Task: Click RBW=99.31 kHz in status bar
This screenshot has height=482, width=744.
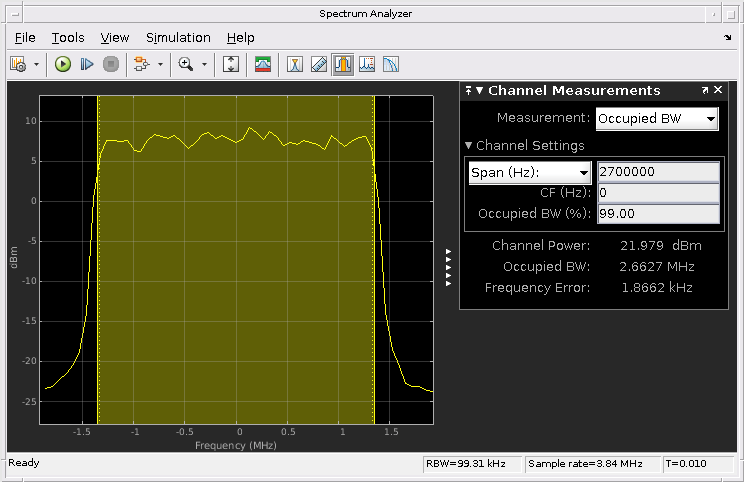Action: (465, 464)
